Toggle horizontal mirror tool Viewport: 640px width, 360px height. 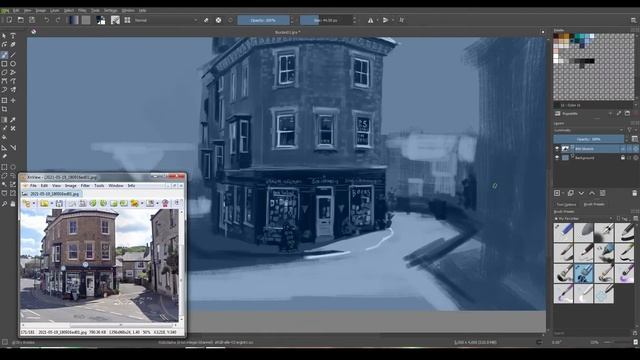coord(370,20)
